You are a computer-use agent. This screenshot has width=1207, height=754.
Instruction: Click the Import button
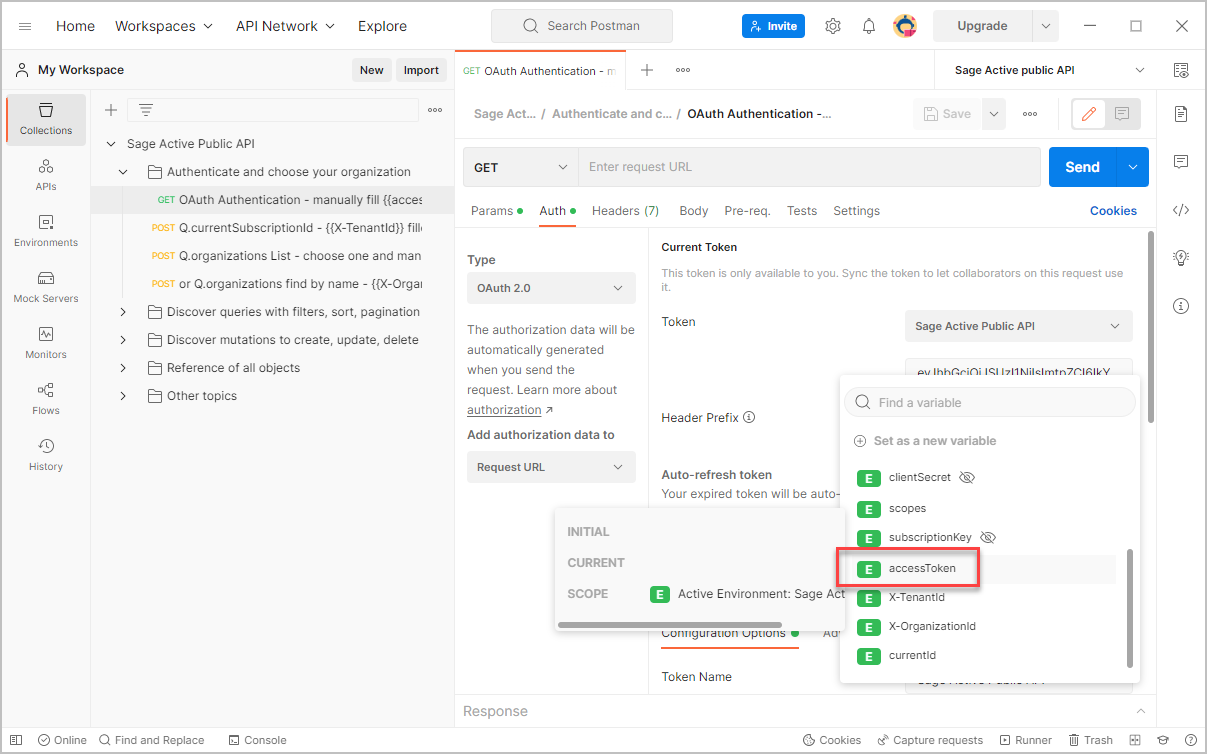[421, 70]
